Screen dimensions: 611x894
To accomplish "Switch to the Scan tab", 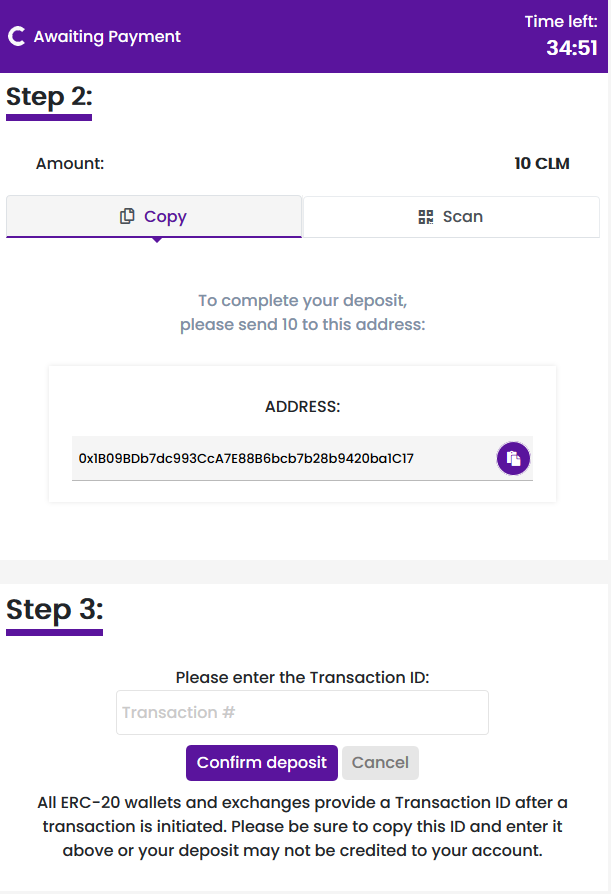I will click(451, 217).
